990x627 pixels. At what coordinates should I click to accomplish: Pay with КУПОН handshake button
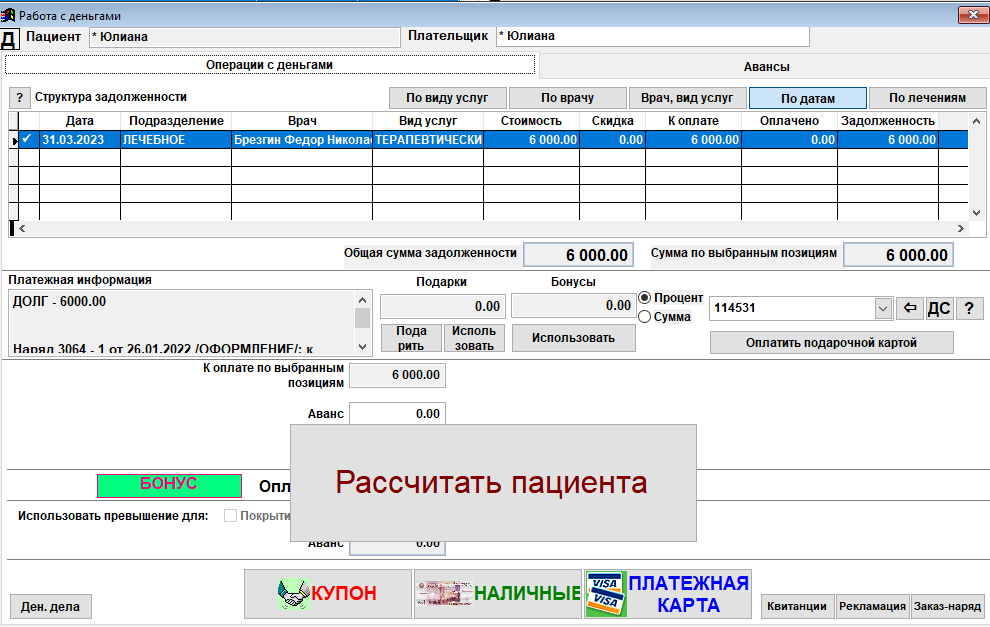328,594
